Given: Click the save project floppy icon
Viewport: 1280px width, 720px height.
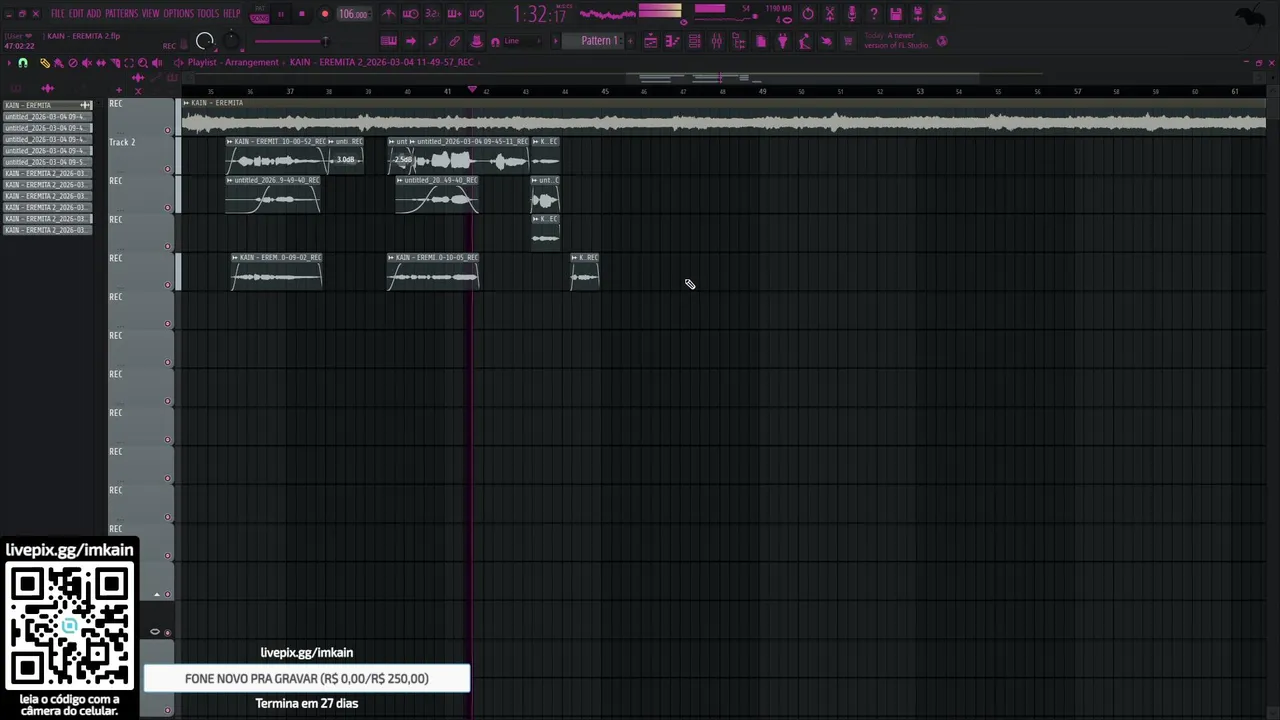Looking at the screenshot, I should coord(896,14).
